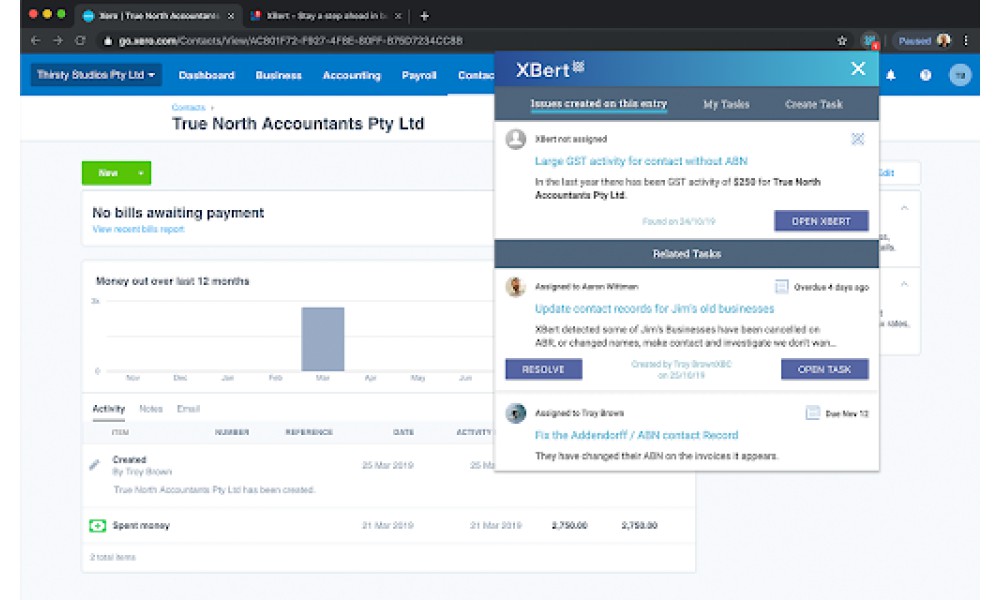Switch to the XBert browser tab
This screenshot has height=600, width=1000.
coord(325,16)
